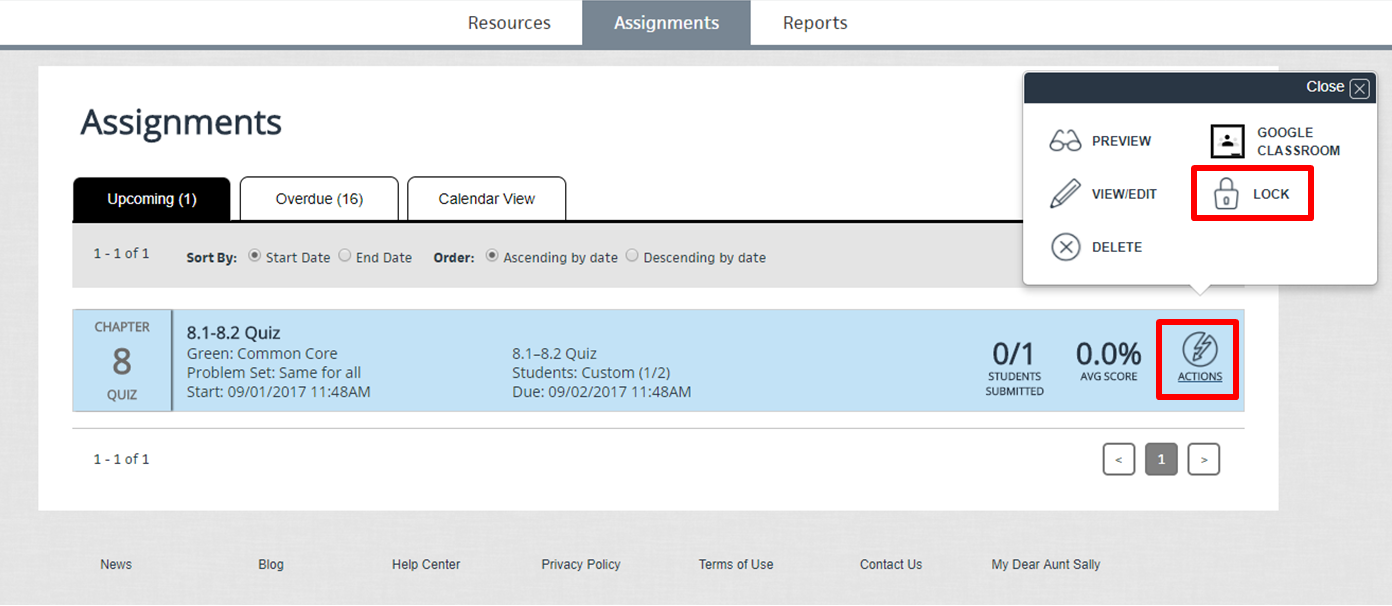Close the actions popup menu
The height and width of the screenshot is (606, 1392).
[1359, 88]
